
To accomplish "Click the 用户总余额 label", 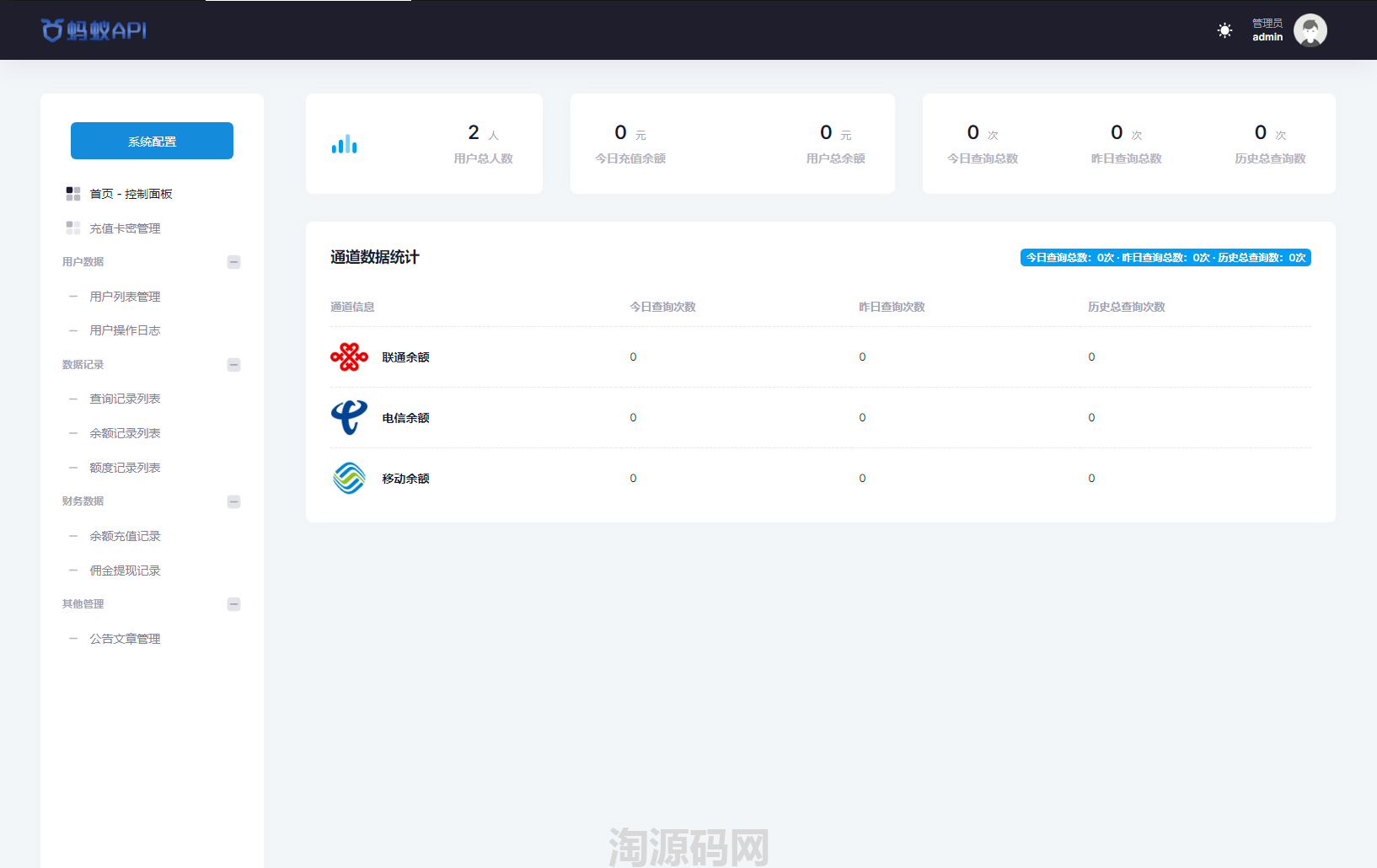I will click(x=835, y=158).
